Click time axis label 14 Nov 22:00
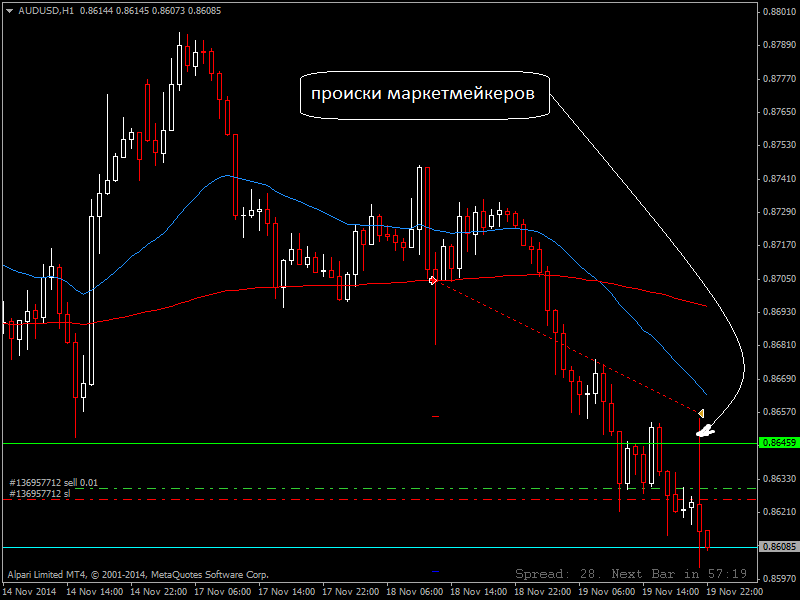The width and height of the screenshot is (800, 600). click(158, 592)
